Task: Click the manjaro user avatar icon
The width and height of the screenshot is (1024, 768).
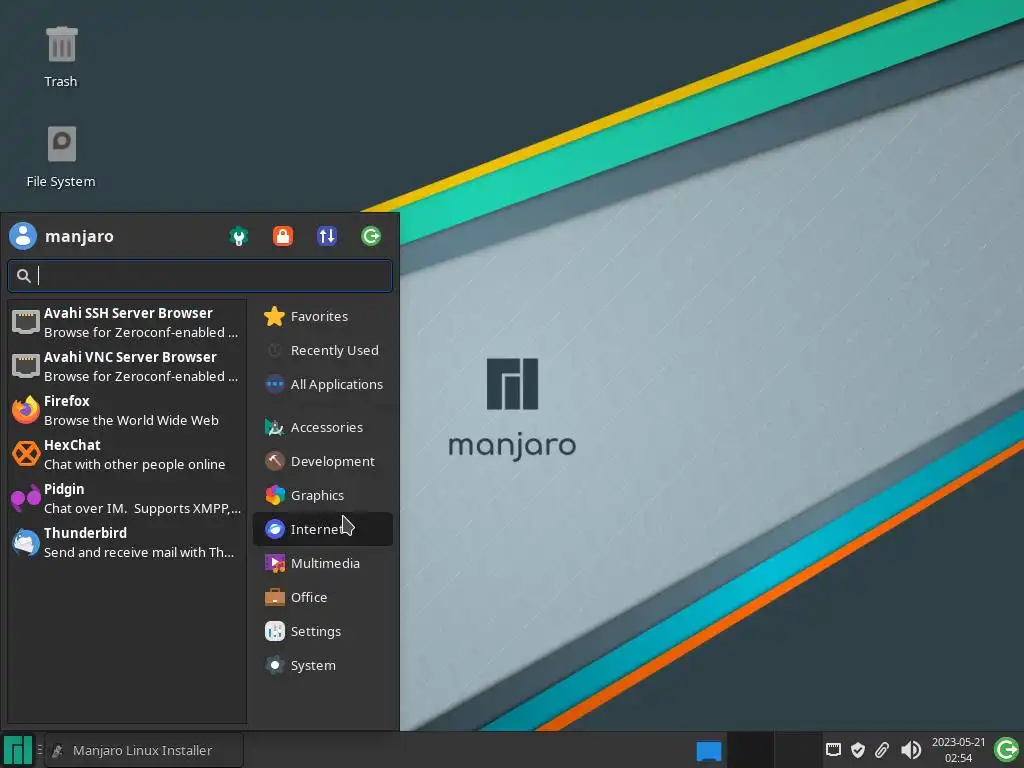Action: point(23,236)
